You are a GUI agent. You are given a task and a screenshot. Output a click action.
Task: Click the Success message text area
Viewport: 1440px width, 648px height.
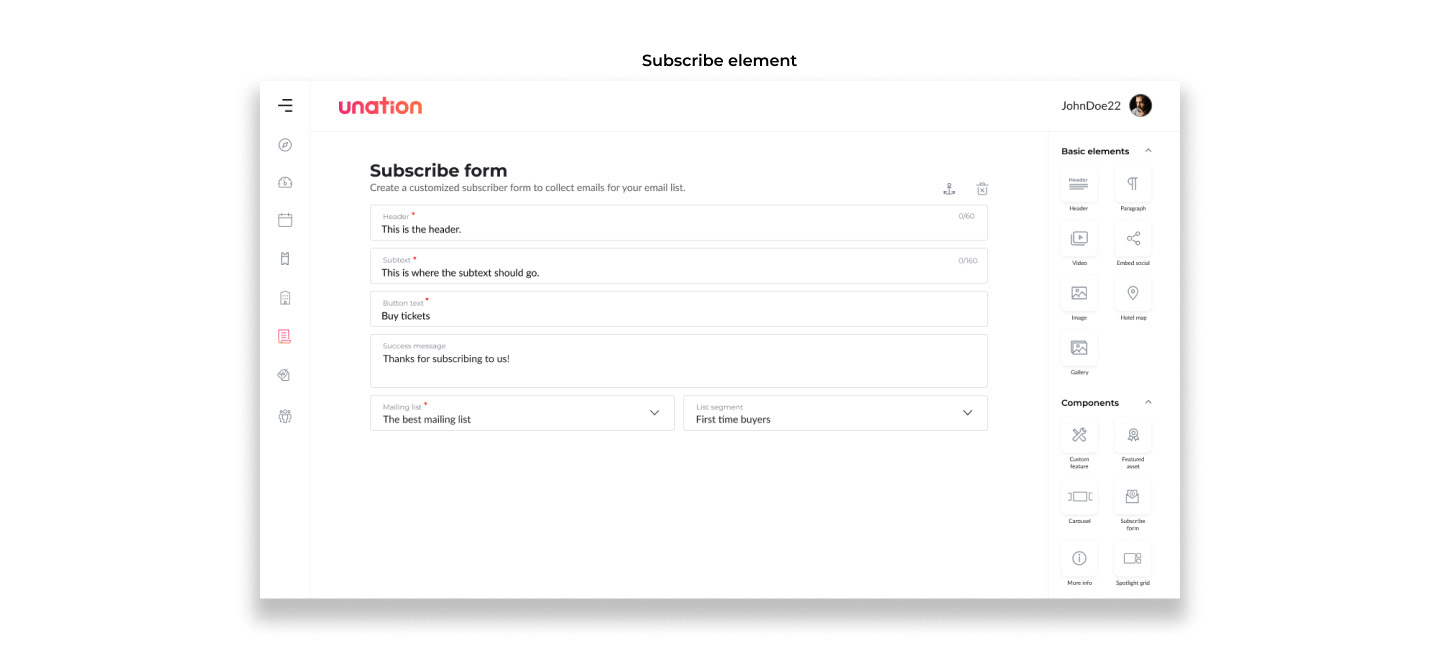pos(678,361)
